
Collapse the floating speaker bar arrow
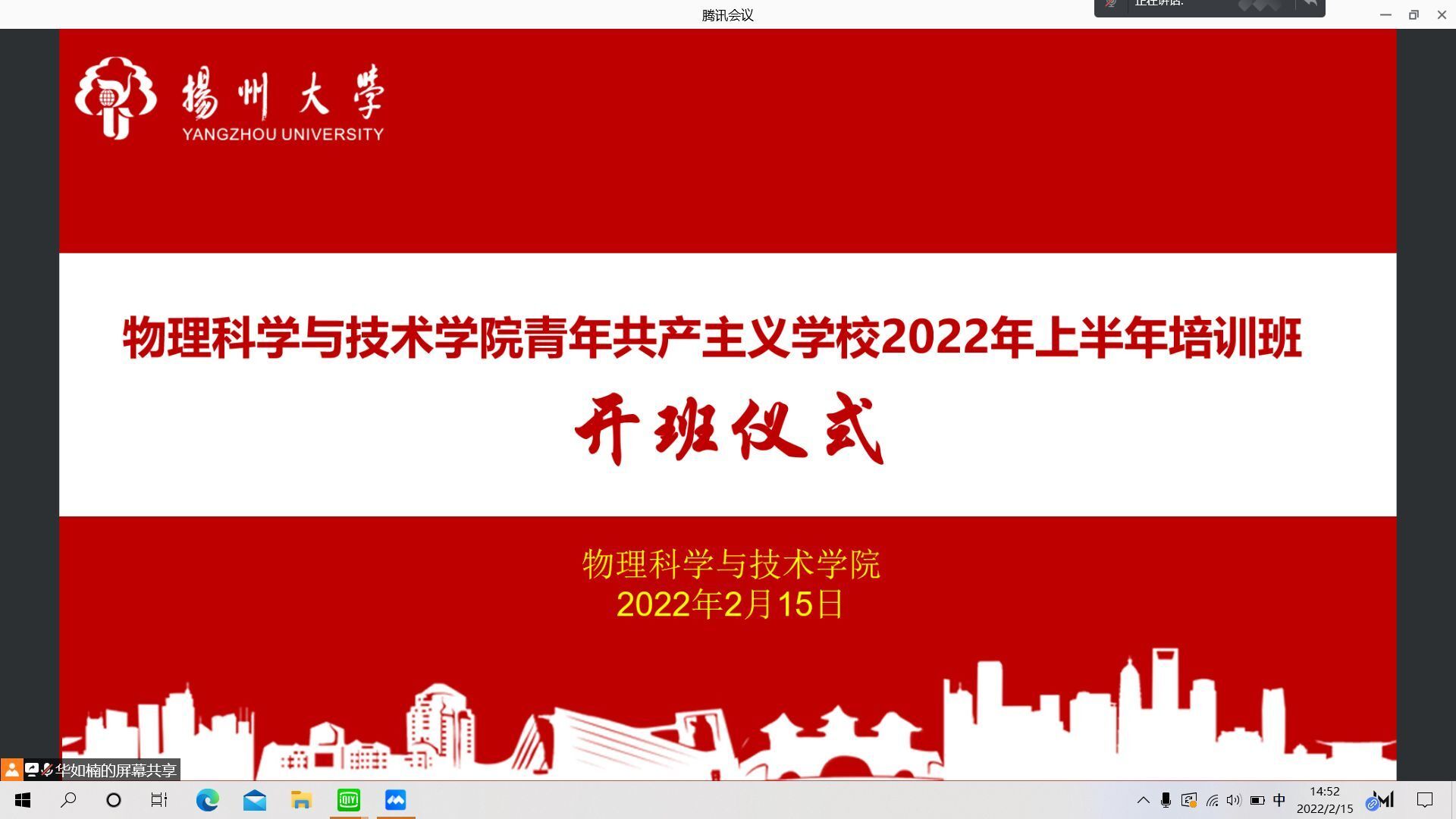1309,4
